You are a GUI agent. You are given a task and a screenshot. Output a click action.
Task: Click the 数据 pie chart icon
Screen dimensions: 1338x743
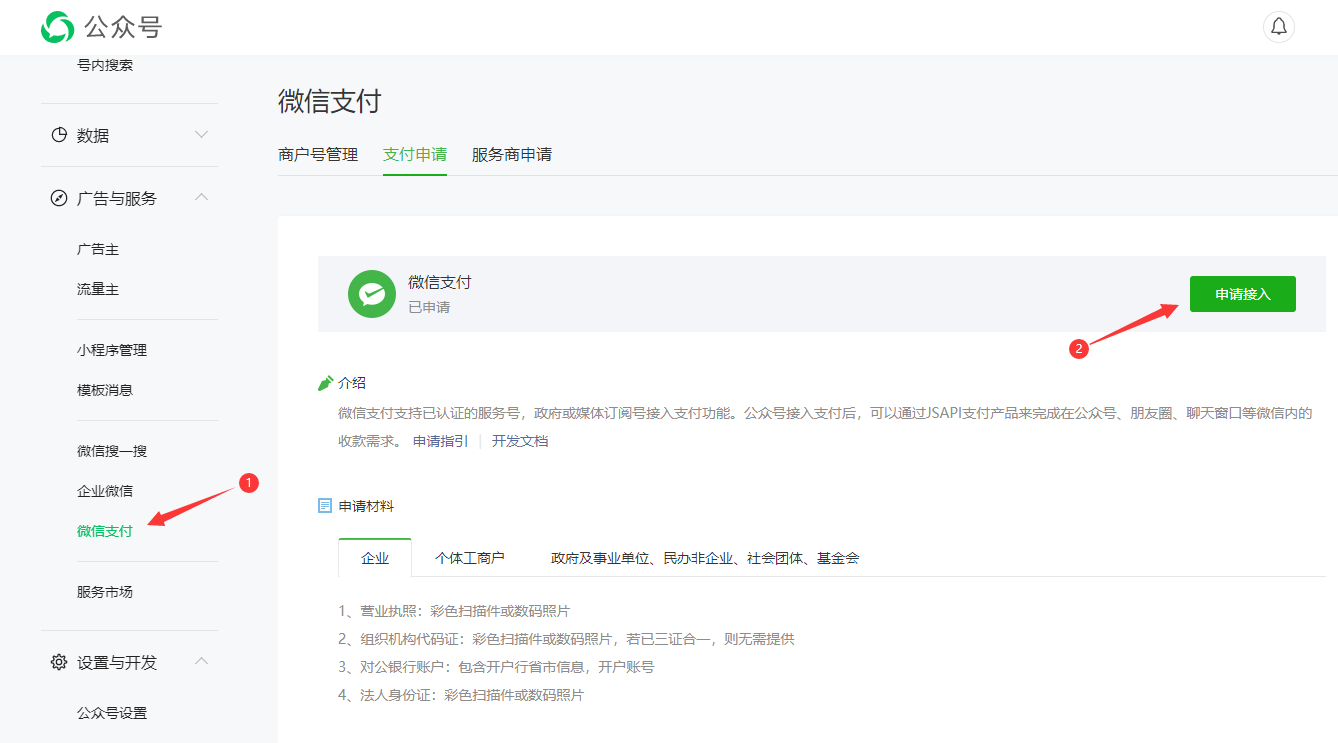pyautogui.click(x=59, y=135)
